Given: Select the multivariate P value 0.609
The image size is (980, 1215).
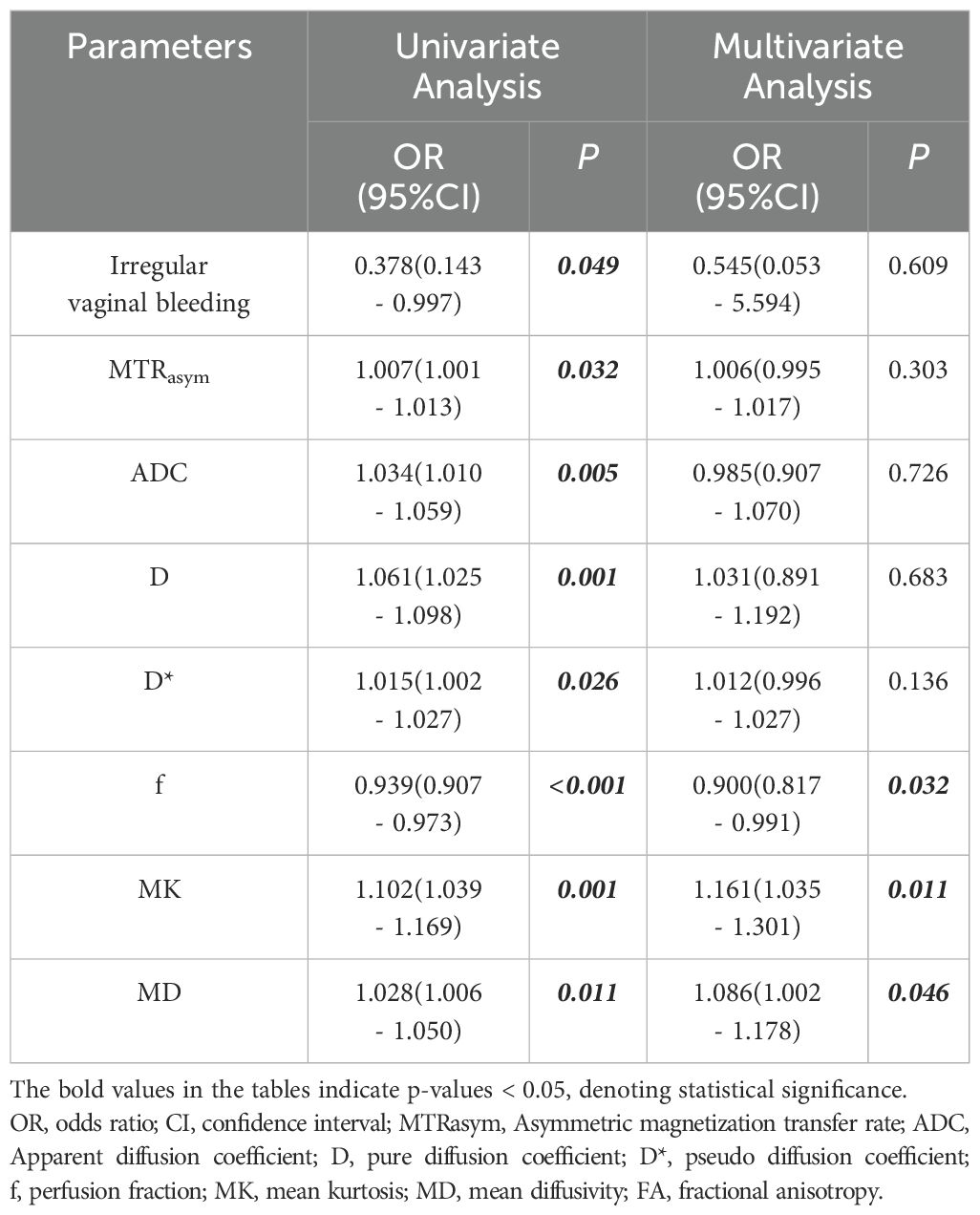Looking at the screenshot, I should 918,265.
